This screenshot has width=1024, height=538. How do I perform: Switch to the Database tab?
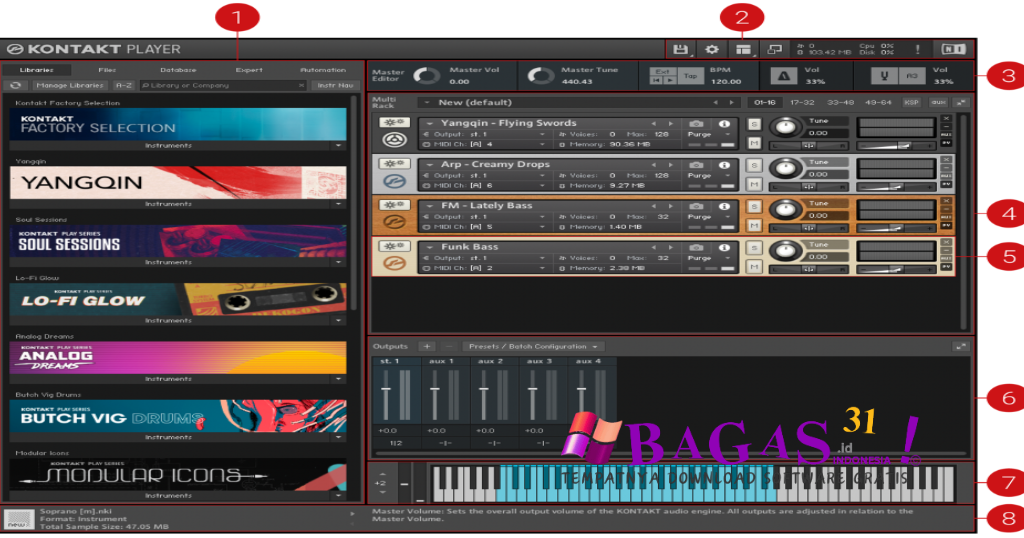[x=178, y=70]
